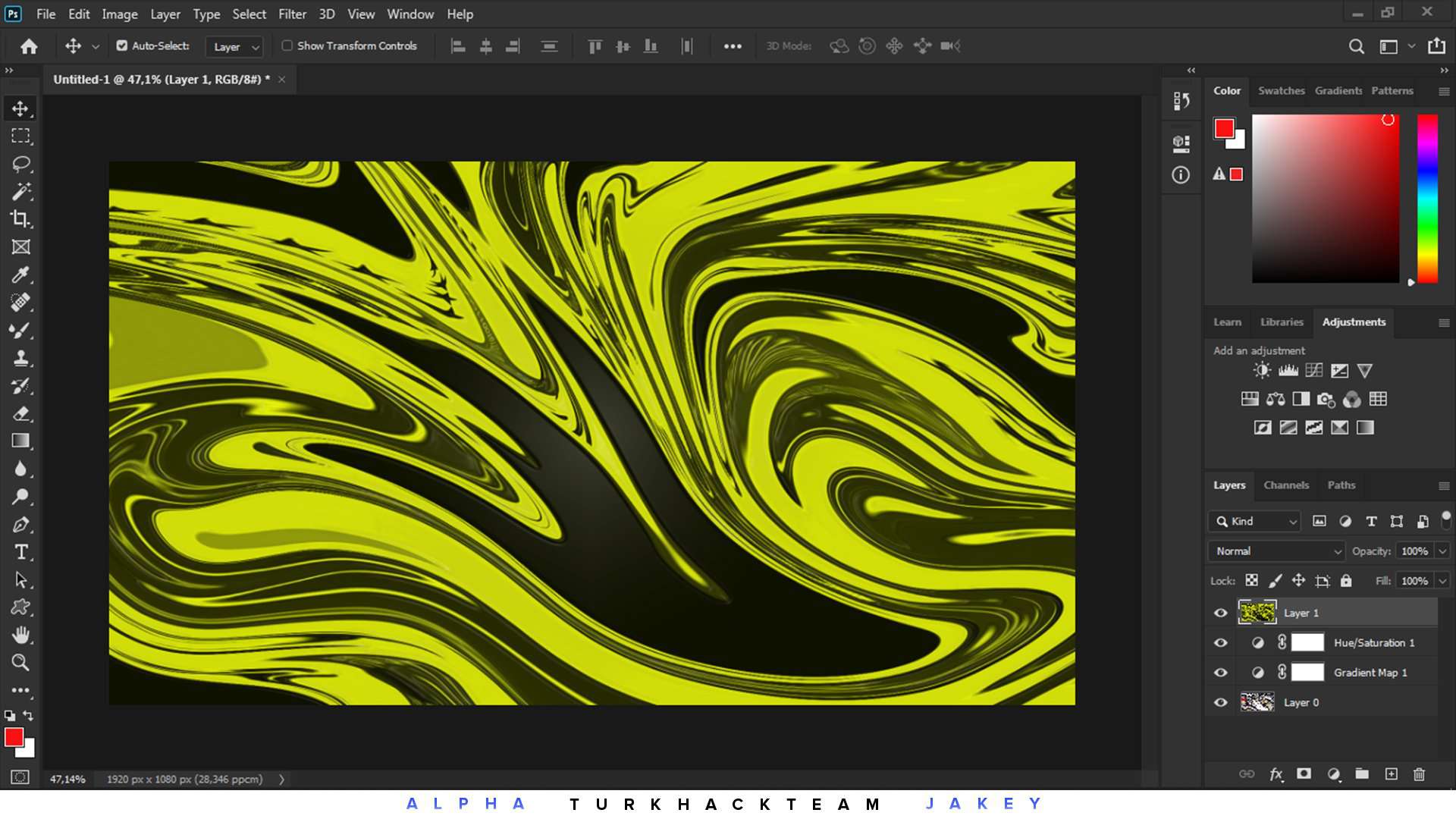Click the zoom percentage field 47,14%
The height and width of the screenshot is (819, 1456).
coord(68,779)
